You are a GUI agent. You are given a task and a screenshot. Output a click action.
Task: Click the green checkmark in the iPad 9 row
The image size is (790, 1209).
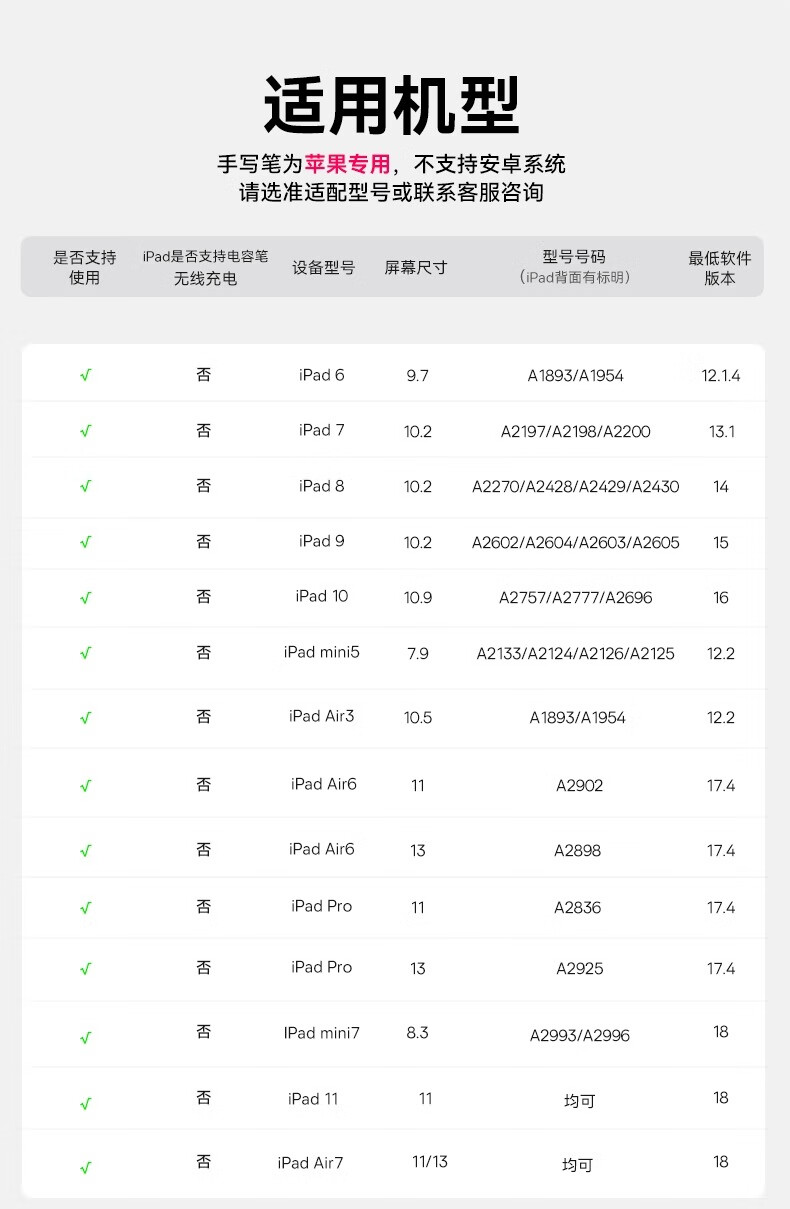85,542
